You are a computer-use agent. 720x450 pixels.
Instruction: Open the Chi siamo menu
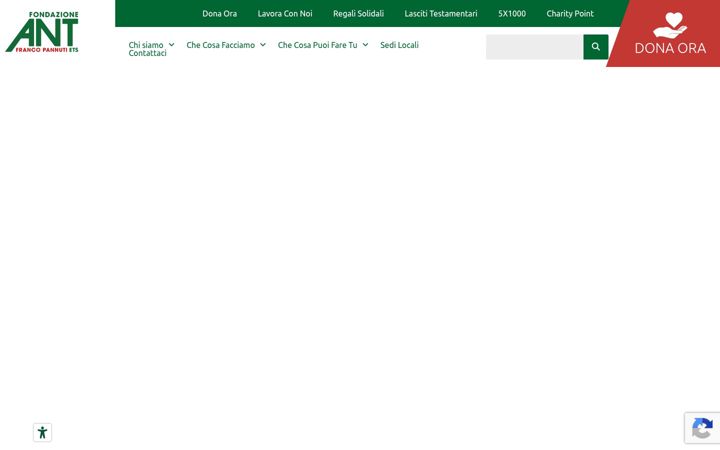[146, 45]
